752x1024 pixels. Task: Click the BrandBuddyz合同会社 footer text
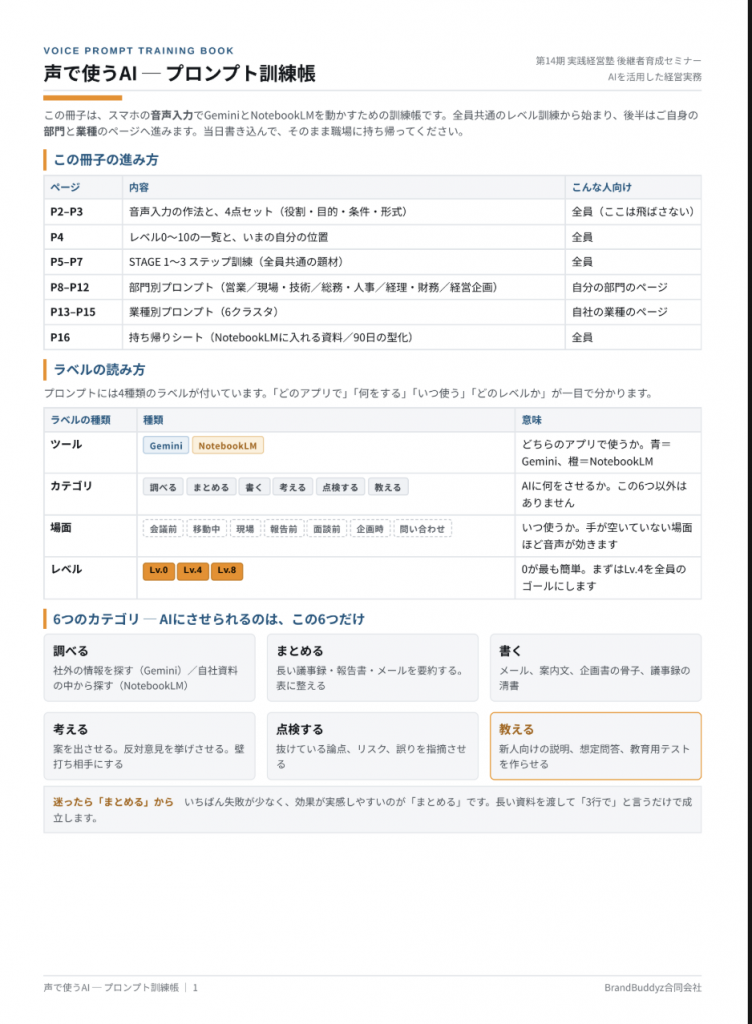point(653,987)
